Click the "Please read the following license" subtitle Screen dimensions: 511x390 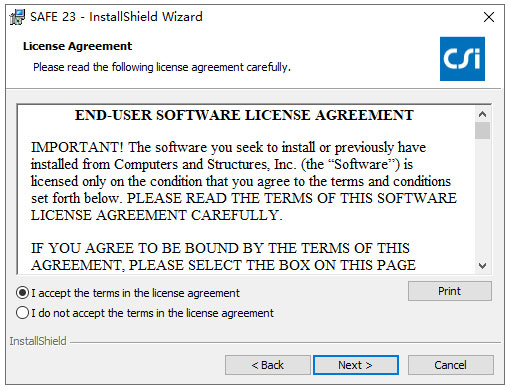(x=162, y=67)
